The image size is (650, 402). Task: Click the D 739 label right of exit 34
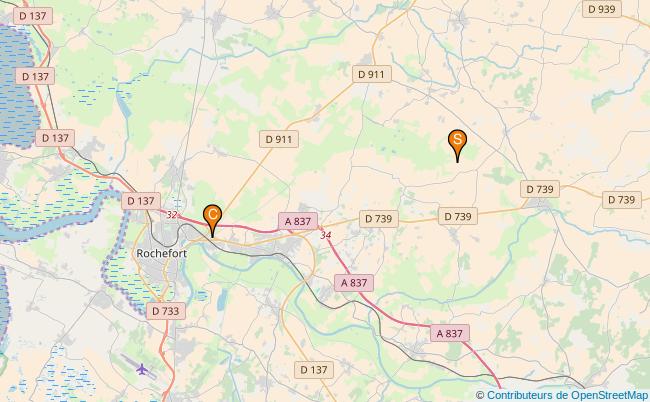tap(378, 219)
